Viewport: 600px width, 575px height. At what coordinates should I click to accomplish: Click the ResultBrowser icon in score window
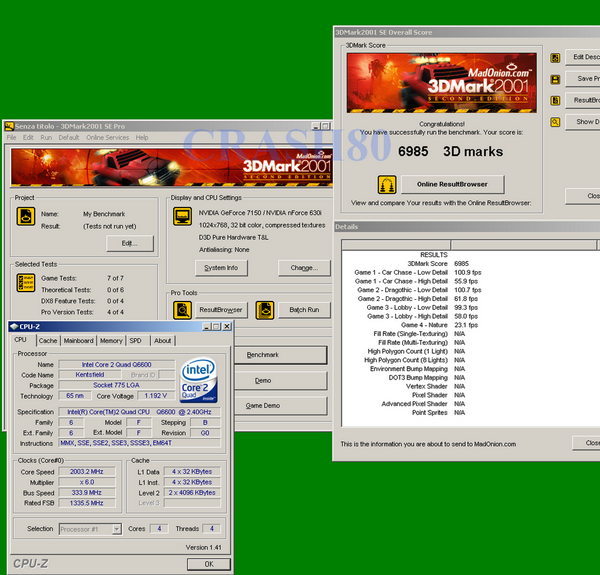(555, 101)
